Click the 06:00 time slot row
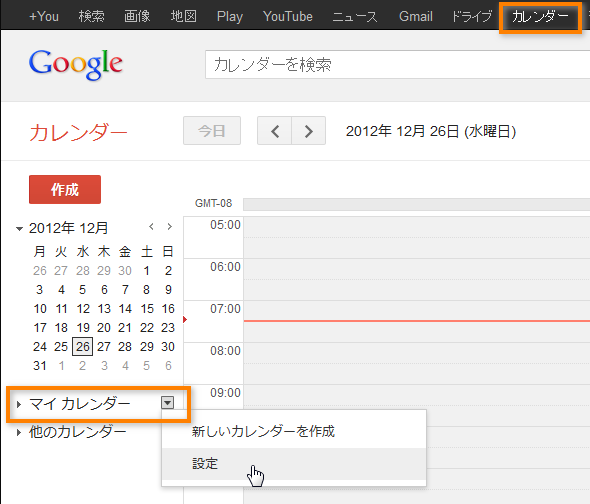The image size is (590, 504). pos(417,279)
